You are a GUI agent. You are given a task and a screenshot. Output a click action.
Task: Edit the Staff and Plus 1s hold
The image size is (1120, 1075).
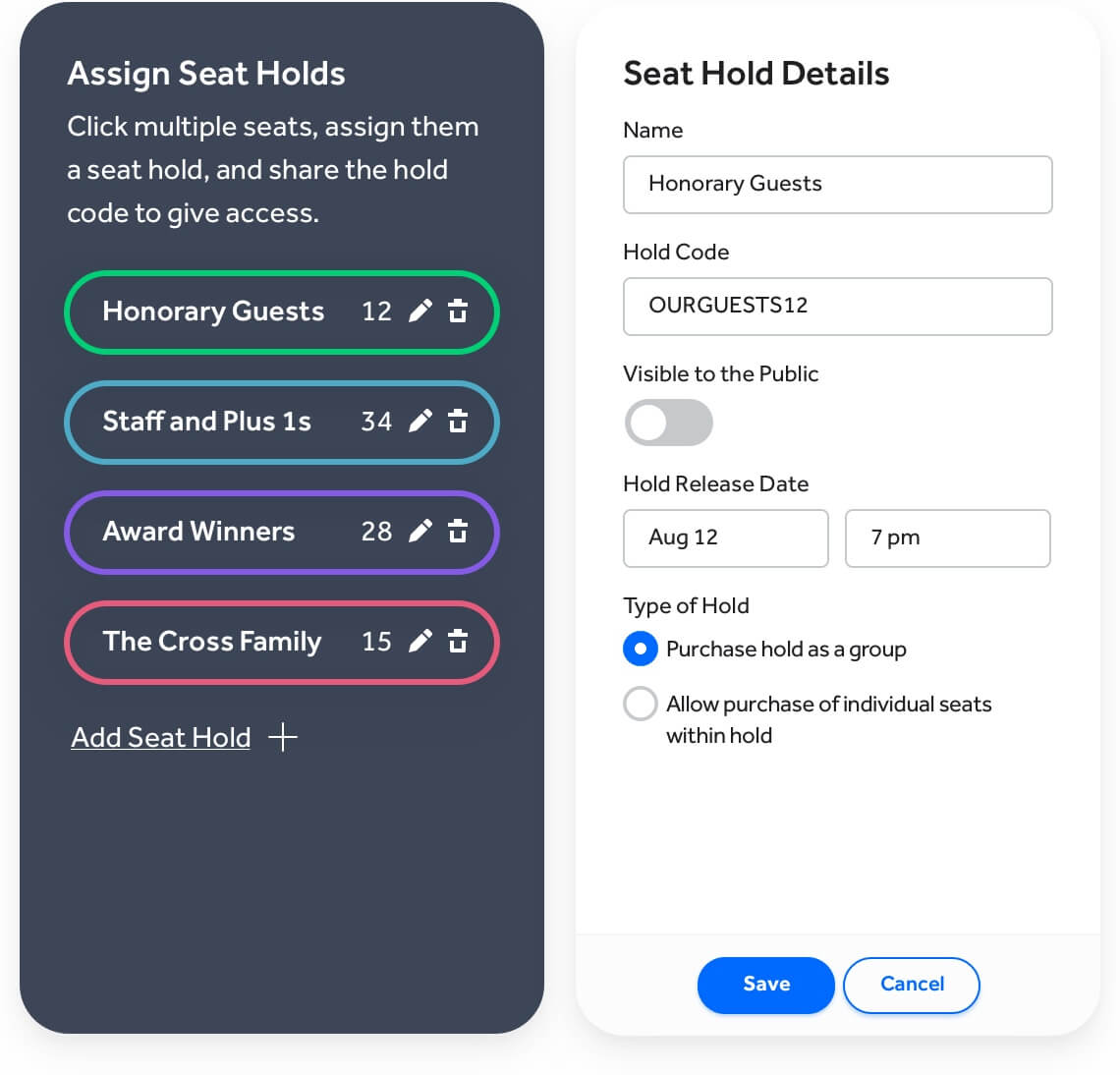point(420,421)
